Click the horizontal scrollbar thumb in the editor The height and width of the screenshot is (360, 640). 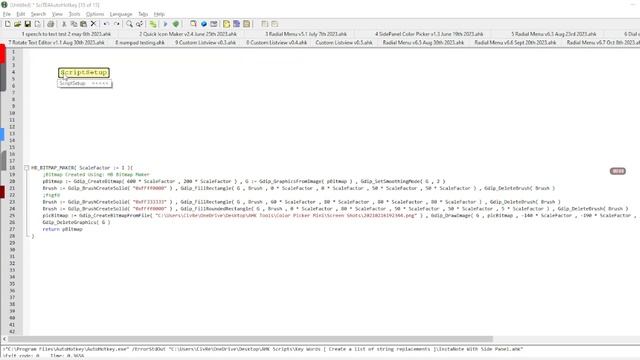251,339
